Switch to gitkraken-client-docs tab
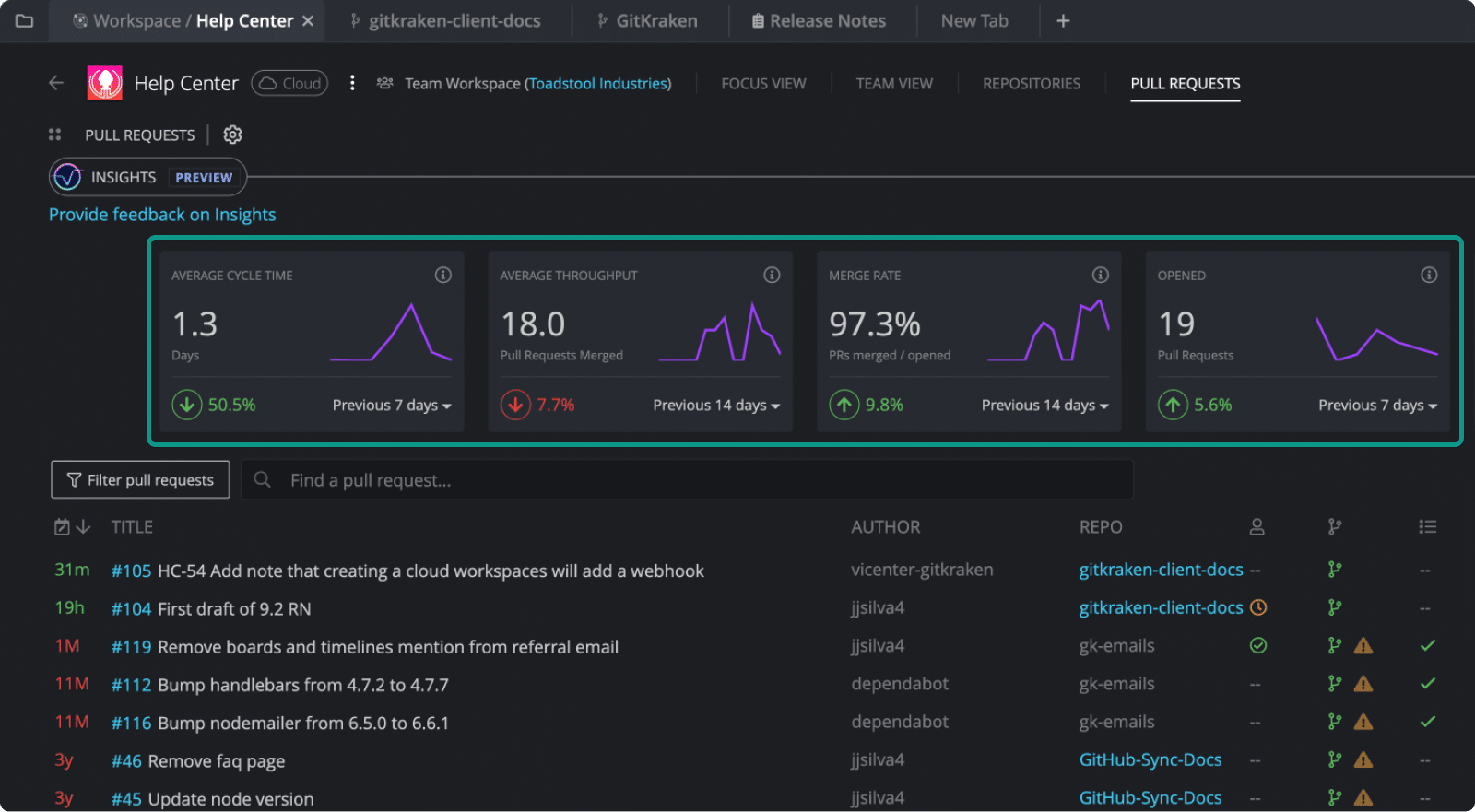 tap(445, 20)
